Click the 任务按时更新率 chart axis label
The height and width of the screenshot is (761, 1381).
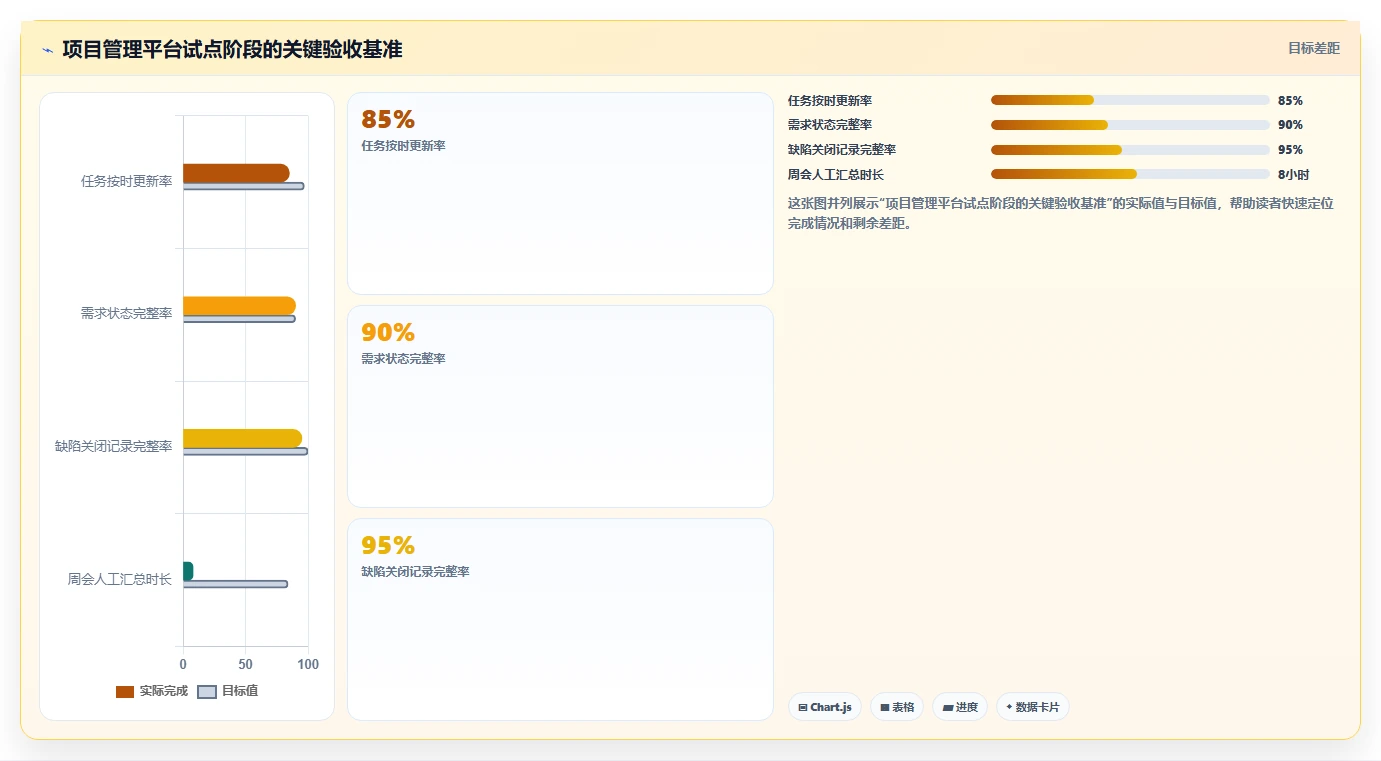[127, 181]
